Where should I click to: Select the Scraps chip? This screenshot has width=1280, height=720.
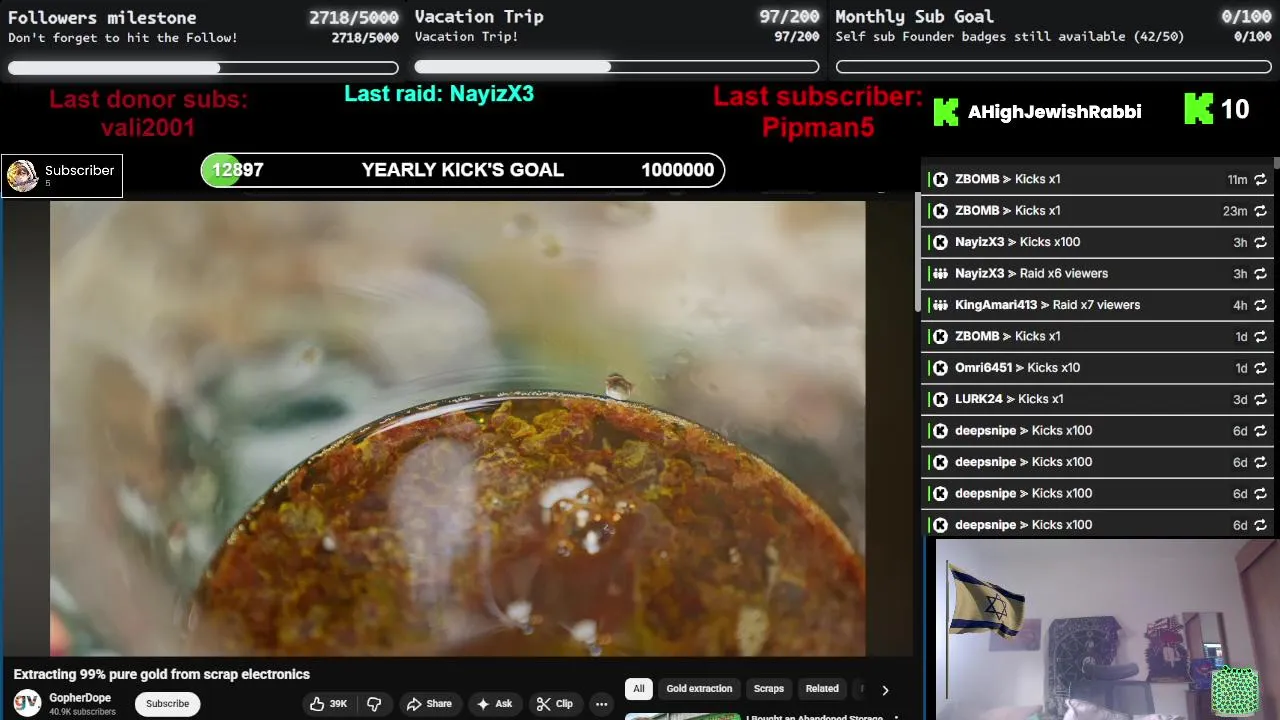769,689
